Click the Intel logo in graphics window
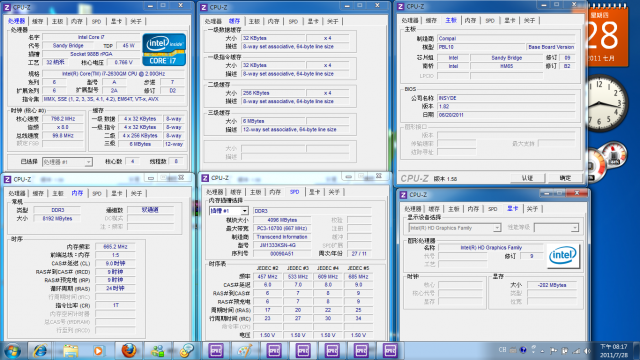 pyautogui.click(x=563, y=256)
